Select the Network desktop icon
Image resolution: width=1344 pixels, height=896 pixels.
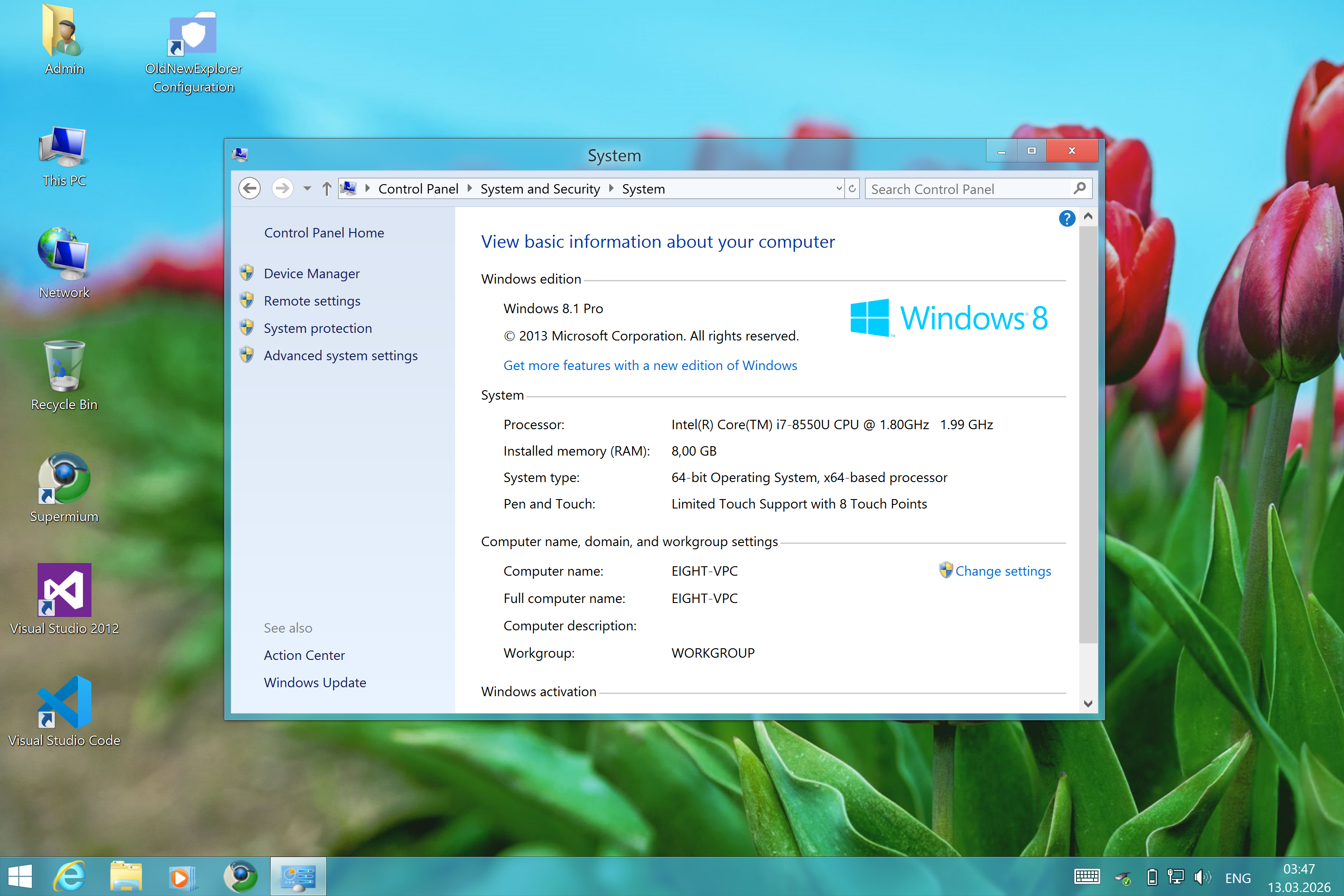[64, 263]
